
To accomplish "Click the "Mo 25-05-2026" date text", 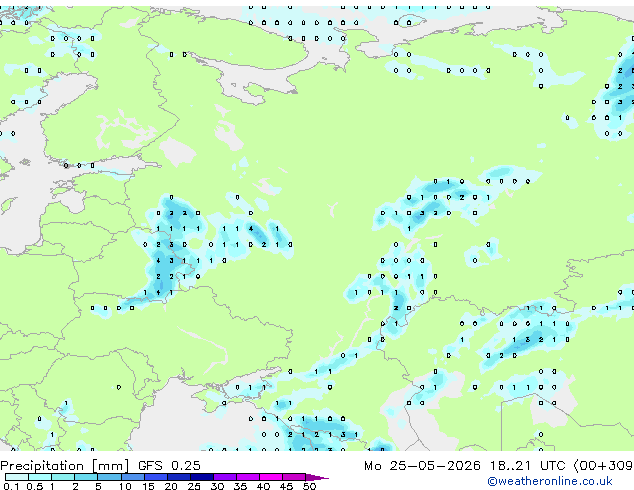I will click(422, 465).
